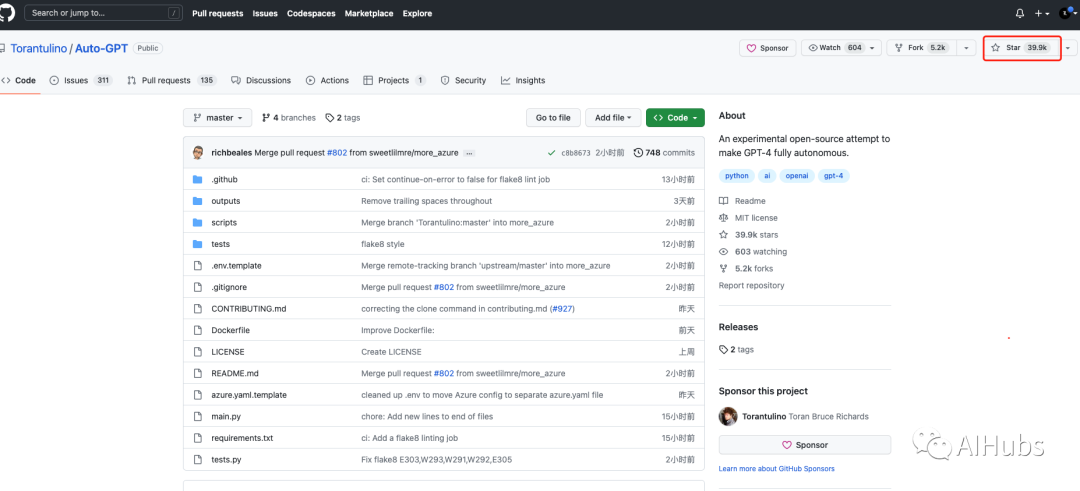Fork the repository

point(920,48)
